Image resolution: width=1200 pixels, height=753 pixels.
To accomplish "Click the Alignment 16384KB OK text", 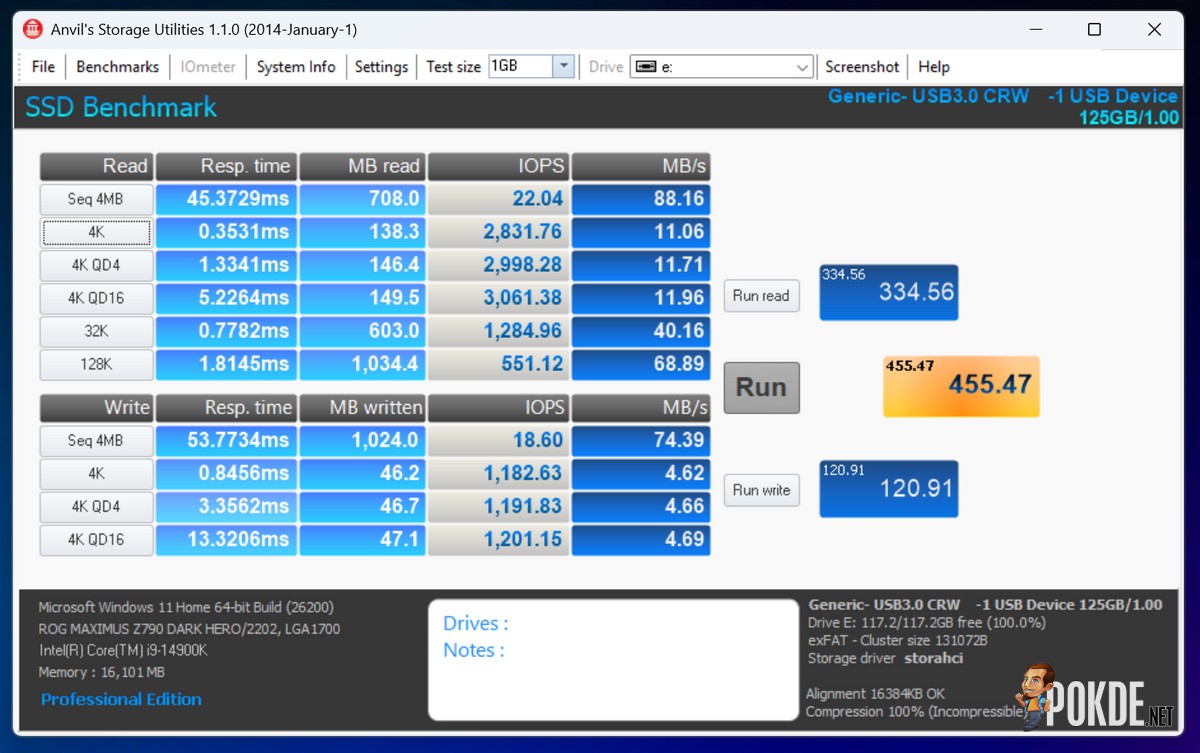I will [x=878, y=693].
